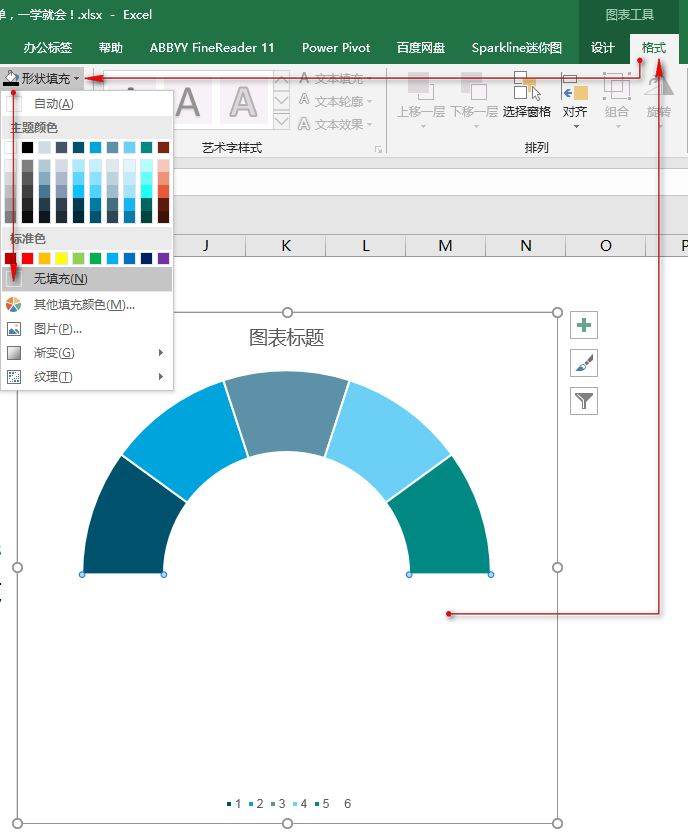
Task: Open the Text Outline (文本轮廓) dropdown
Action: (x=335, y=101)
